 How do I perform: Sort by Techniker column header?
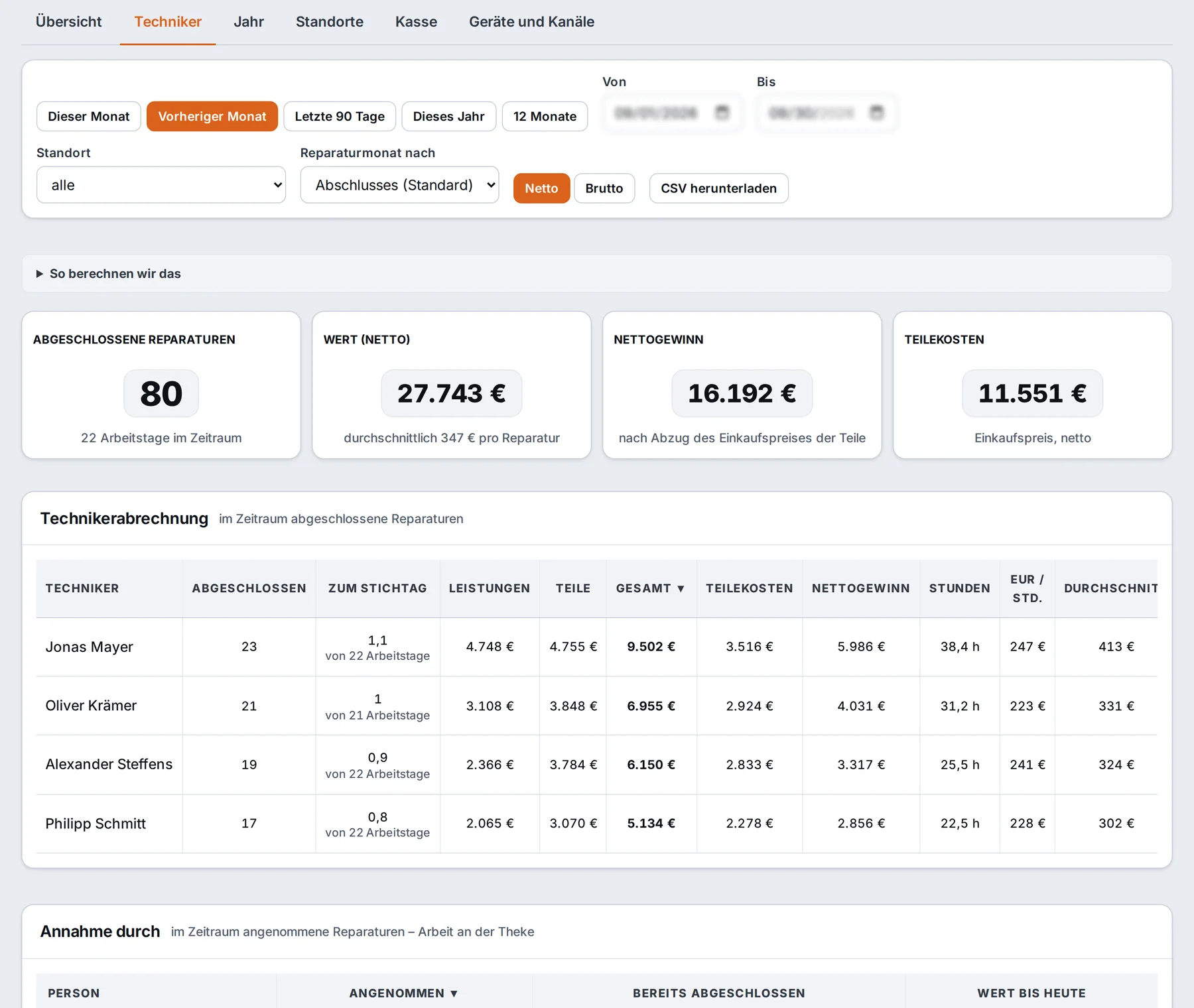tap(109, 588)
